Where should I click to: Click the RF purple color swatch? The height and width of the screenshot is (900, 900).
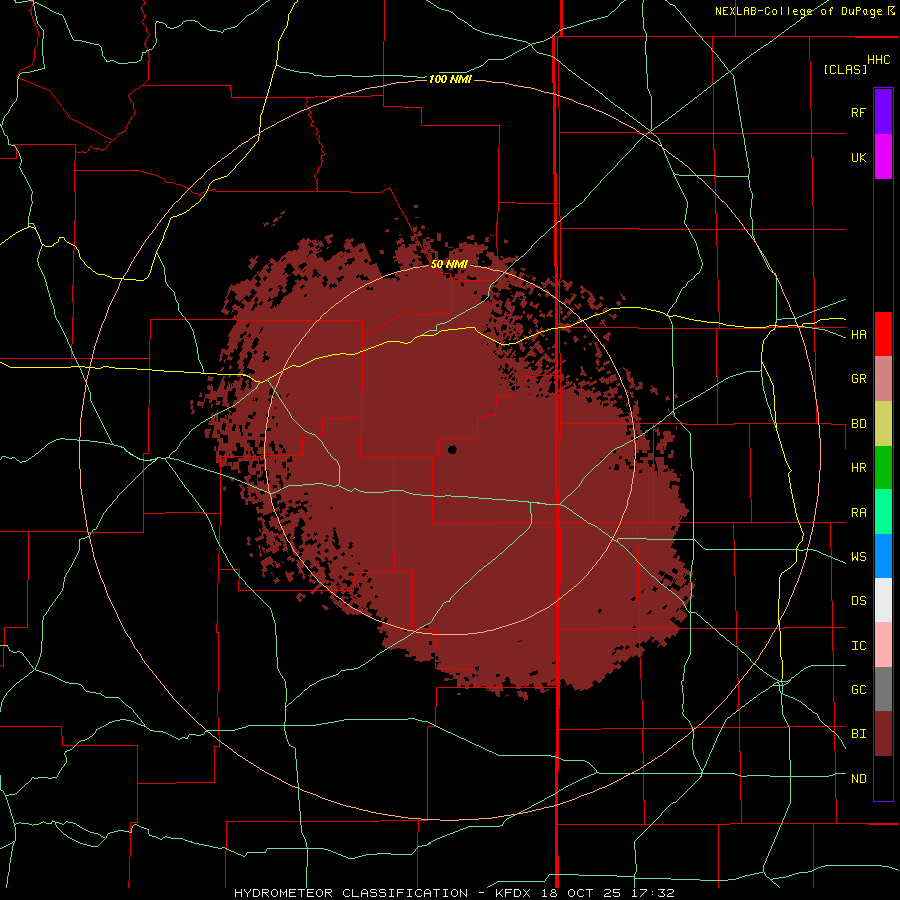tap(883, 112)
